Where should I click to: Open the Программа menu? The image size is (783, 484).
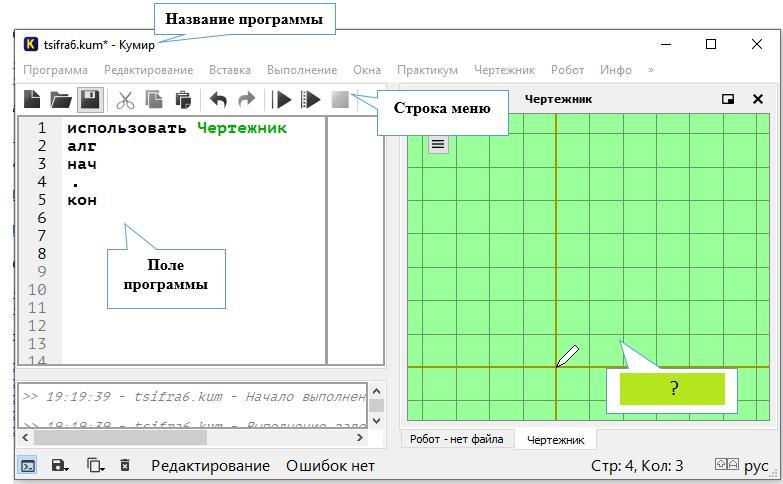point(55,70)
